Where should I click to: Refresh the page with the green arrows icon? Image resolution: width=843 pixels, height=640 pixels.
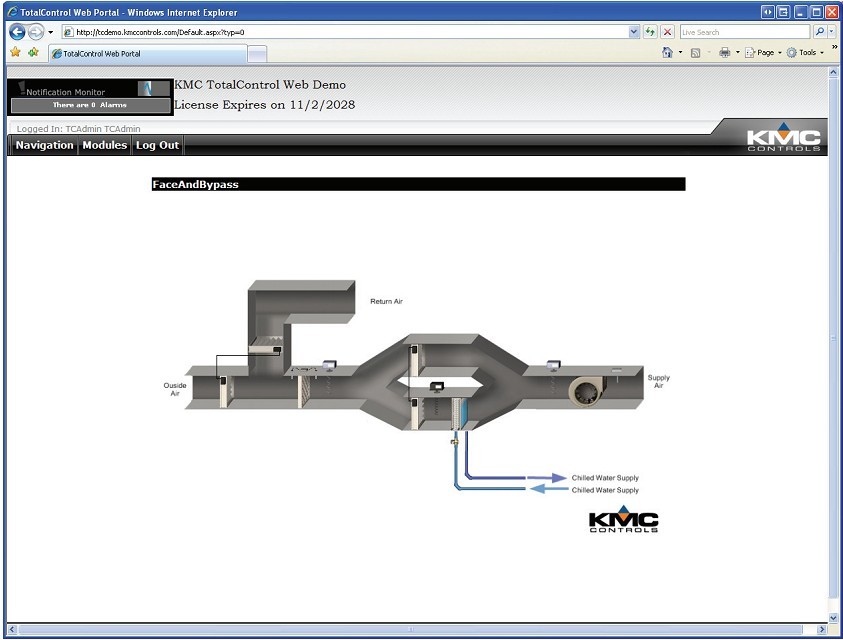click(651, 32)
